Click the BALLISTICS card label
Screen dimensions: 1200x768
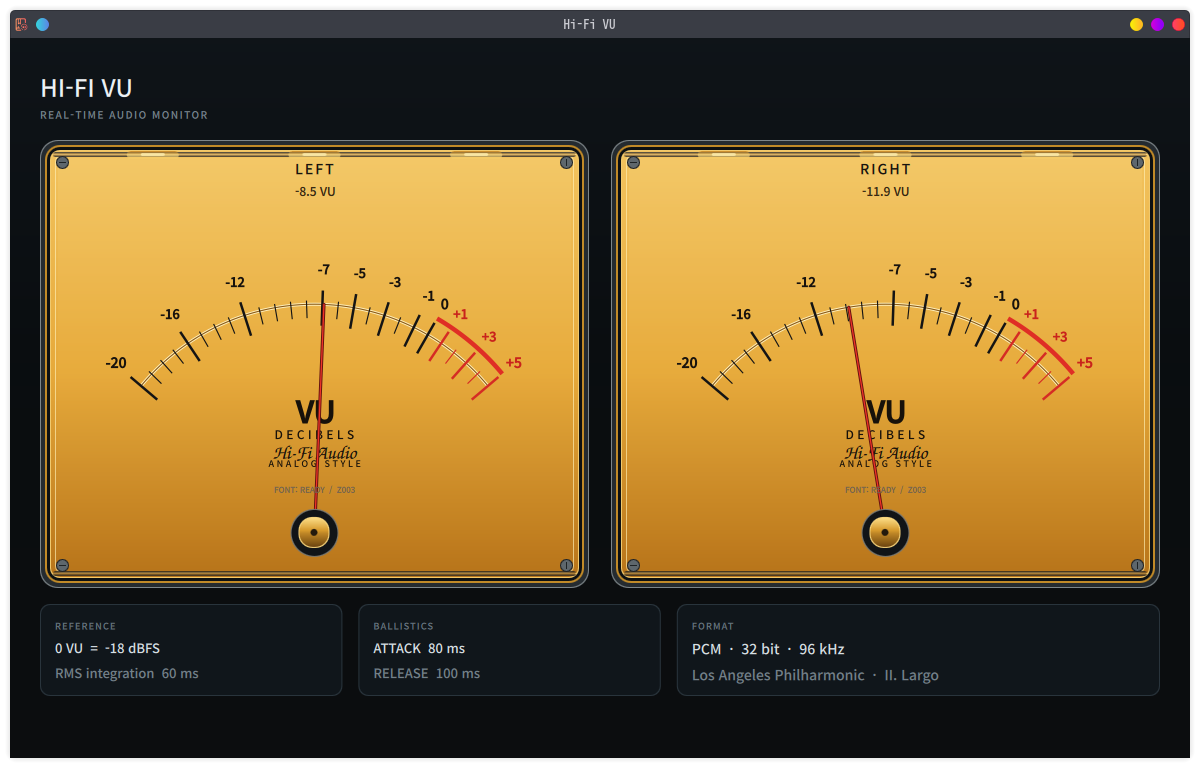(x=404, y=626)
